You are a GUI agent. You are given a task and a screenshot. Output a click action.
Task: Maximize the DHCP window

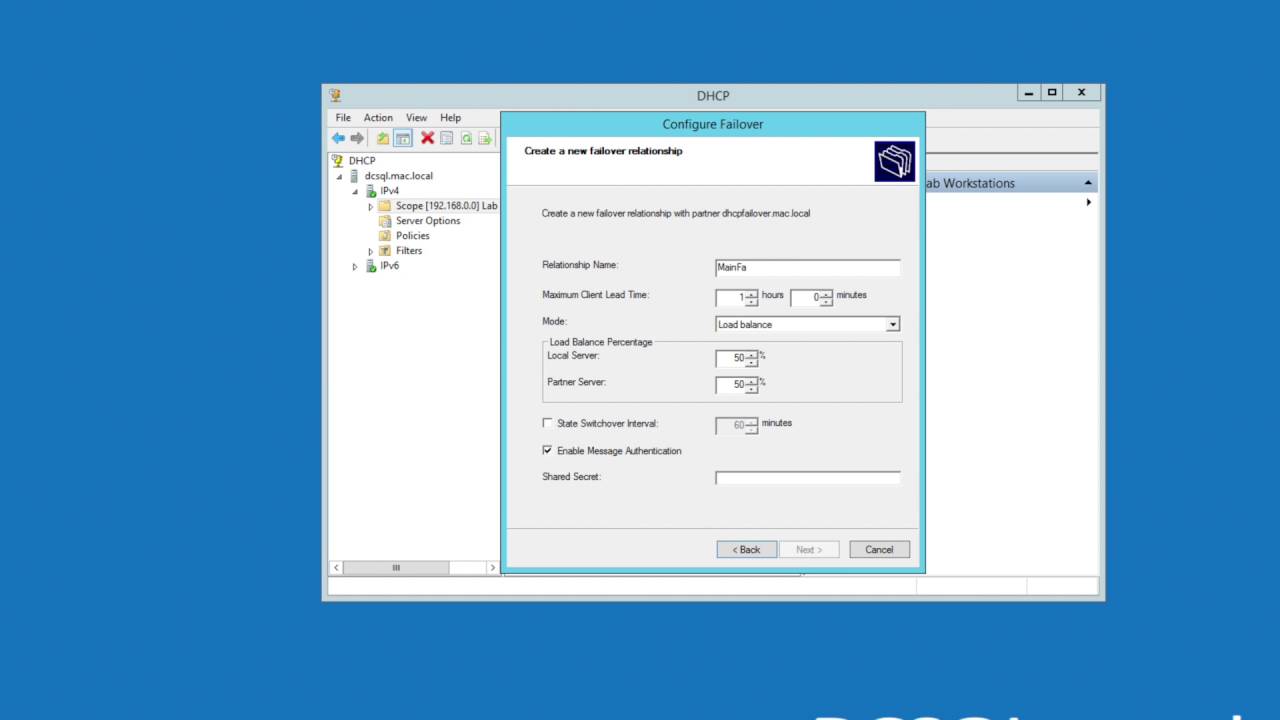[1052, 93]
